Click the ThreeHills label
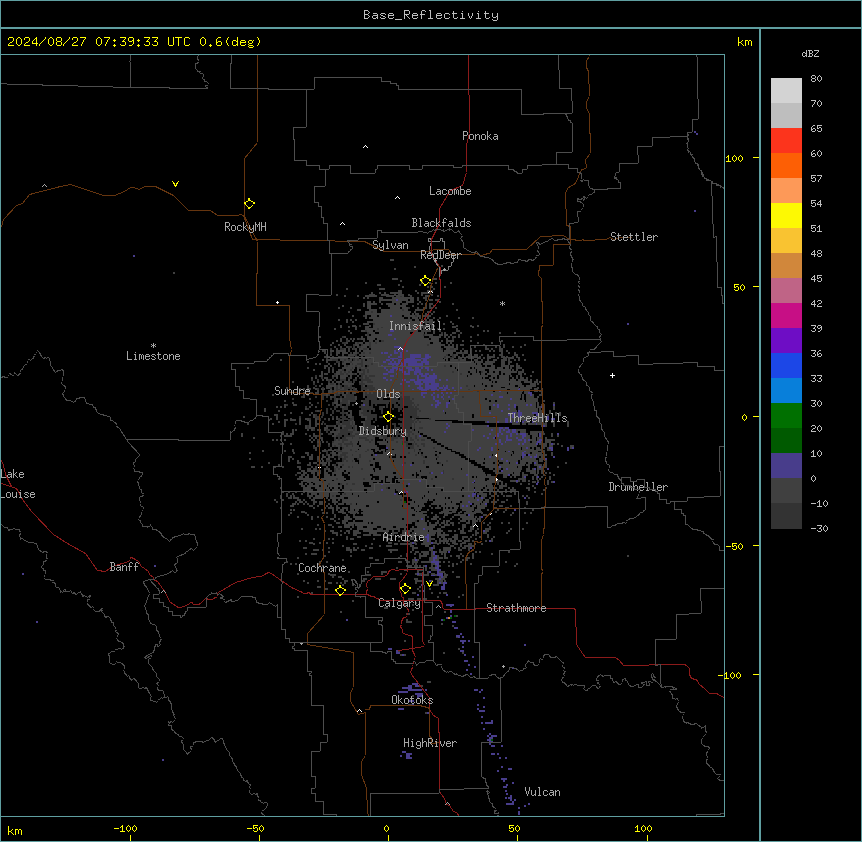The height and width of the screenshot is (842, 862). click(x=537, y=418)
